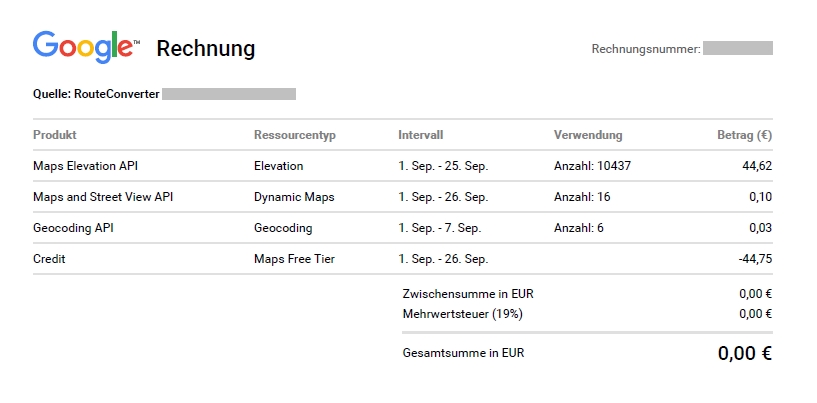The image size is (817, 403).
Task: Click the Verwendung column header
Action: tap(588, 135)
